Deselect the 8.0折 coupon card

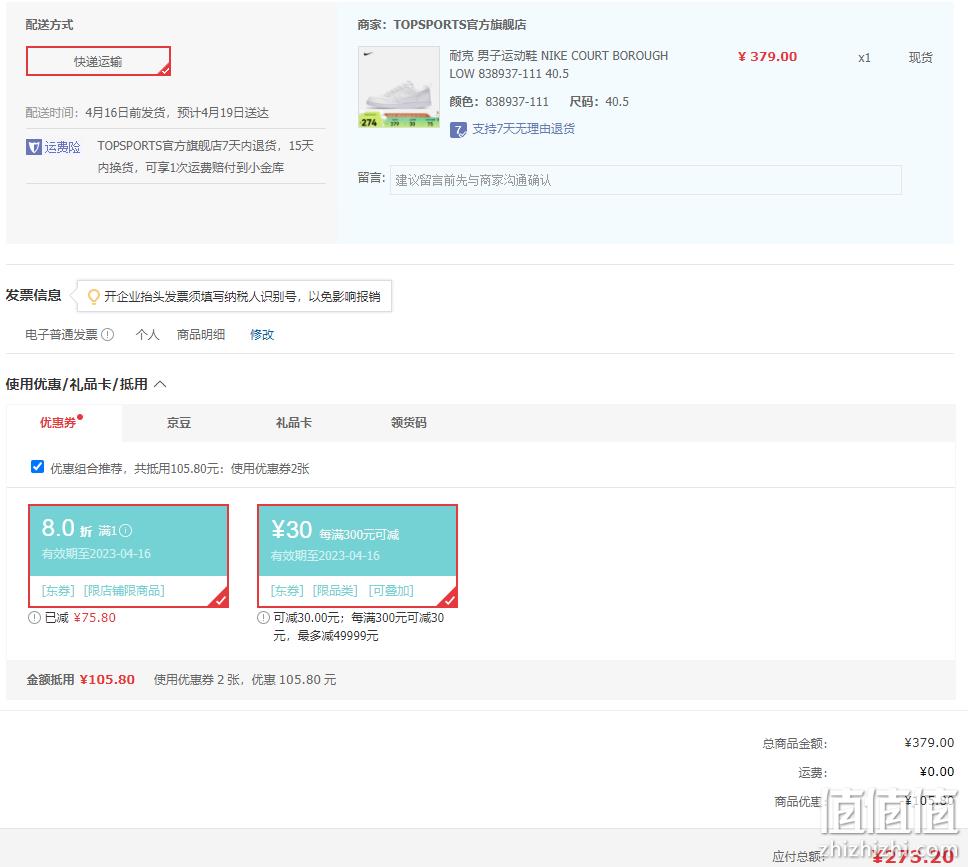click(128, 556)
